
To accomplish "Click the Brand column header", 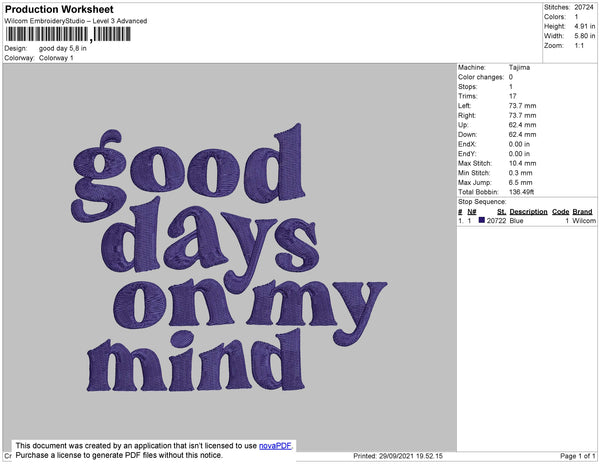I will point(583,212).
